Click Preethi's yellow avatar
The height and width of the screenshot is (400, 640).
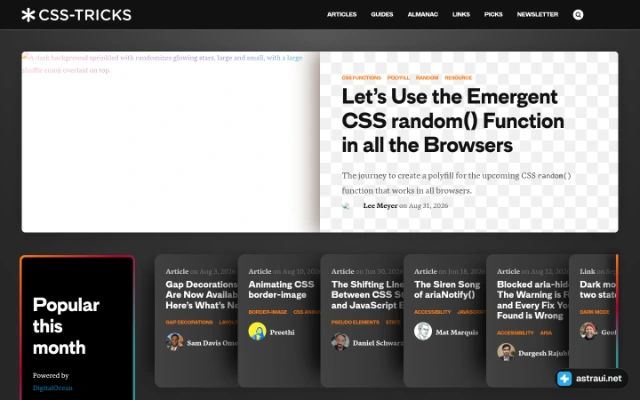[257, 331]
